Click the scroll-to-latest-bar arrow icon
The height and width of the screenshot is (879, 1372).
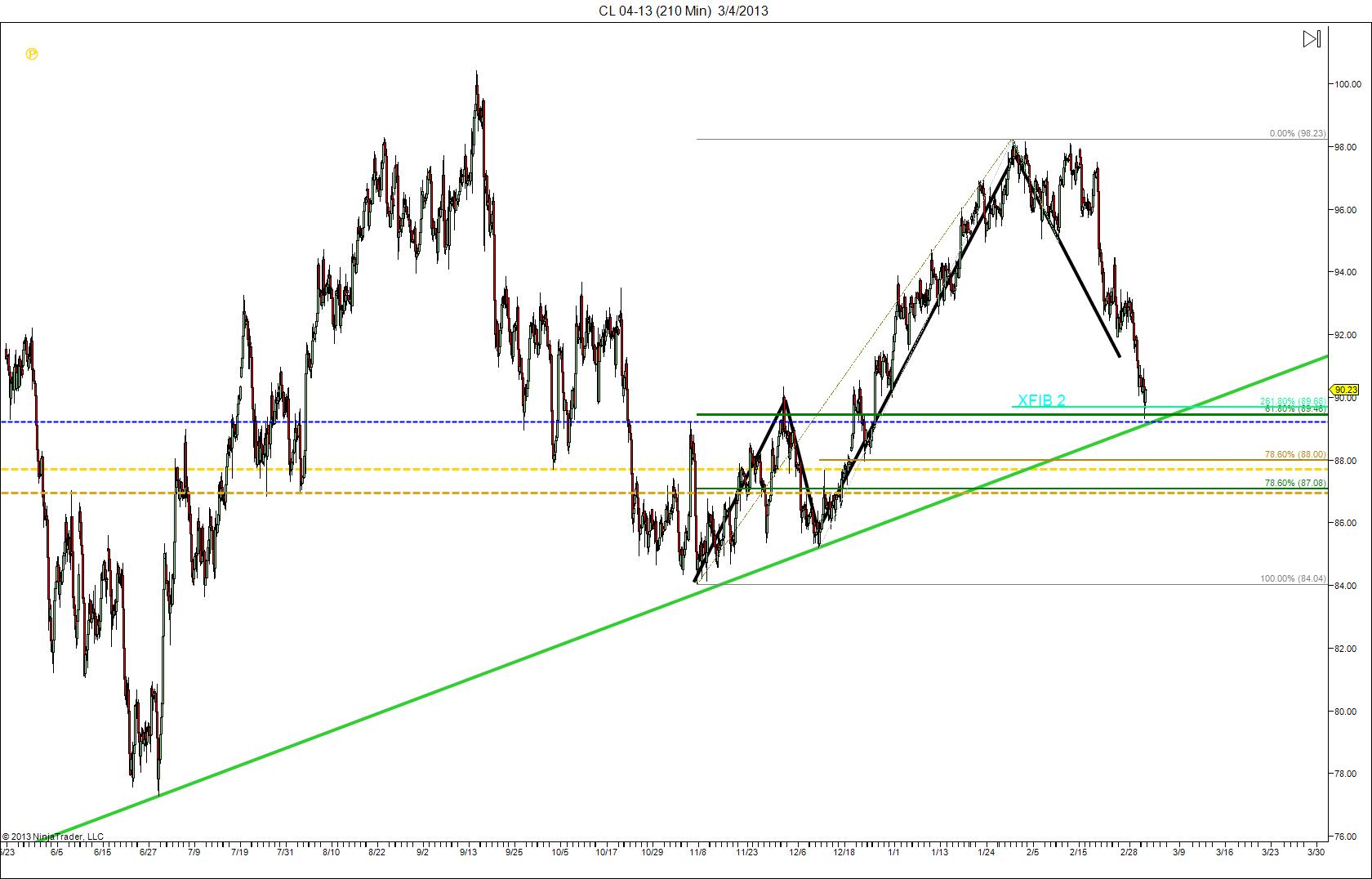tap(1312, 38)
